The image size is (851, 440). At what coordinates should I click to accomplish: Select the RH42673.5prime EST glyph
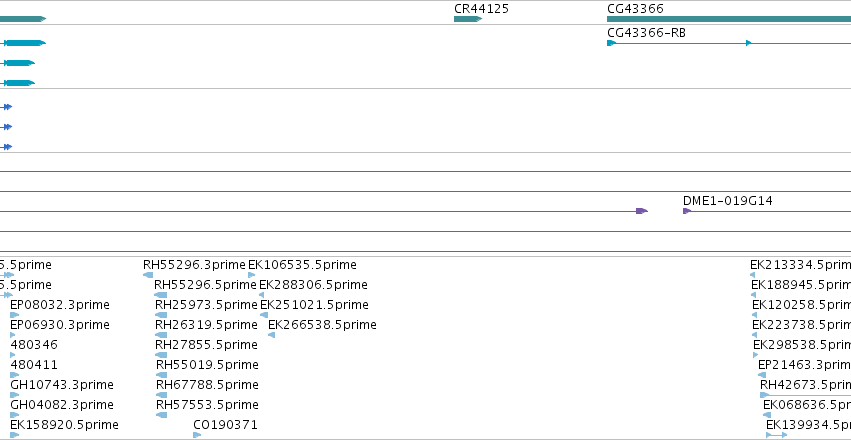pyautogui.click(x=805, y=395)
